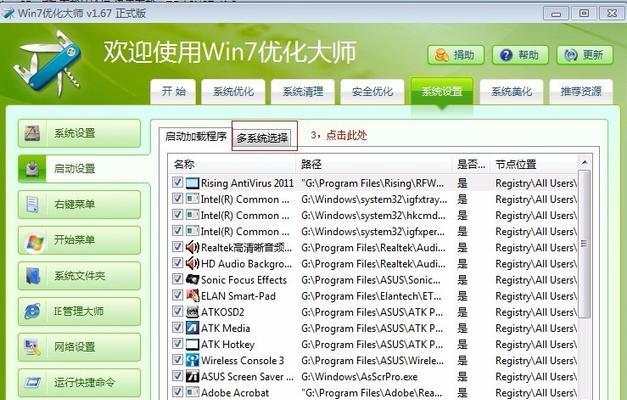Open the 推荐资源 tab
627x400 pixels.
point(581,92)
